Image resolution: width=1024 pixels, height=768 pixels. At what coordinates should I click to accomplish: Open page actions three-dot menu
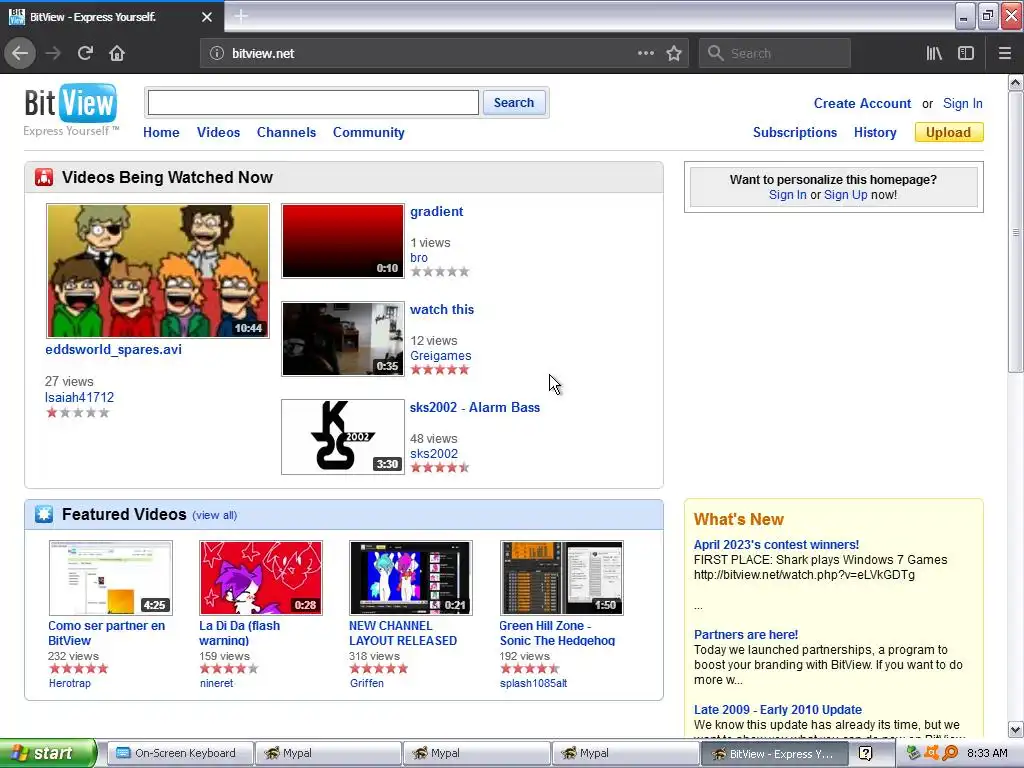point(646,54)
